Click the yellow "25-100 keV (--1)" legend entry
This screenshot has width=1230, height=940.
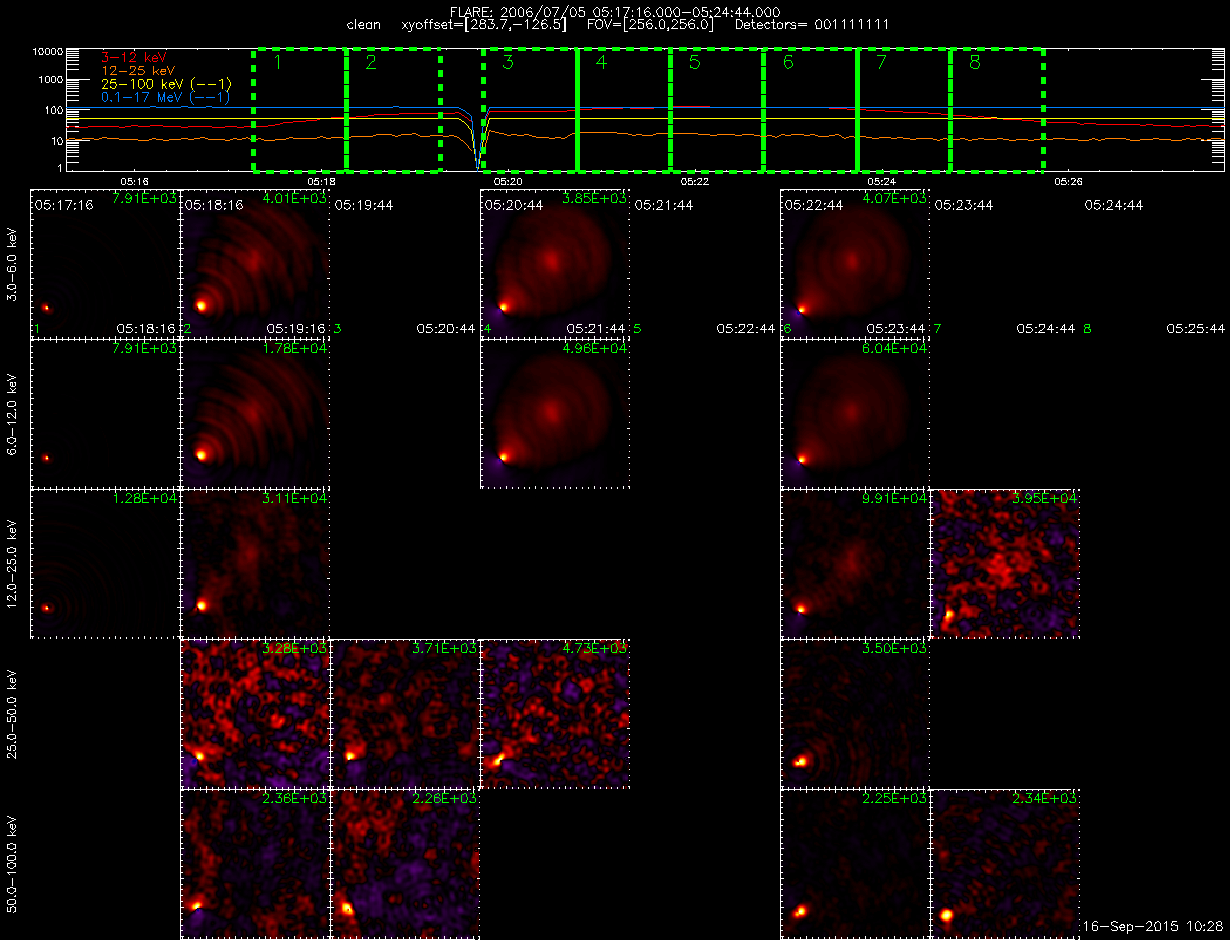pyautogui.click(x=166, y=84)
